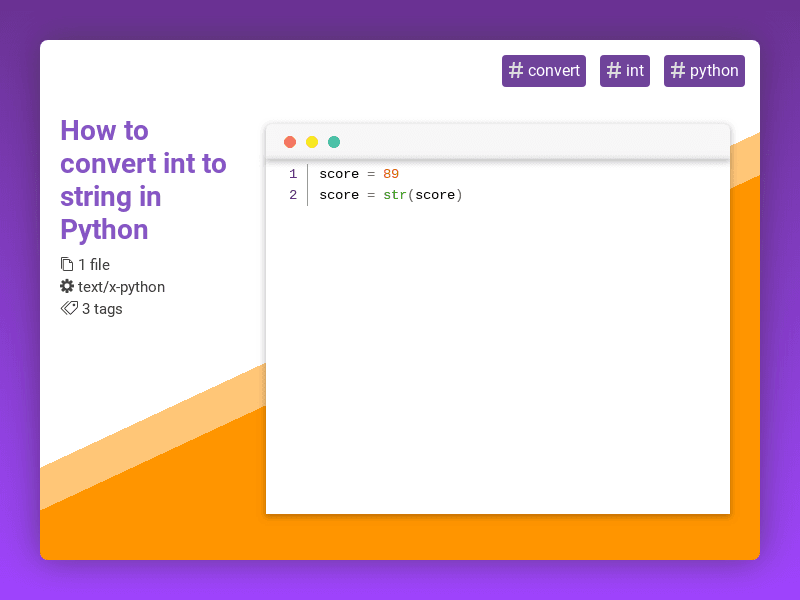Click the red traffic-light dot on the code window
The width and height of the screenshot is (800, 600).
click(x=289, y=141)
